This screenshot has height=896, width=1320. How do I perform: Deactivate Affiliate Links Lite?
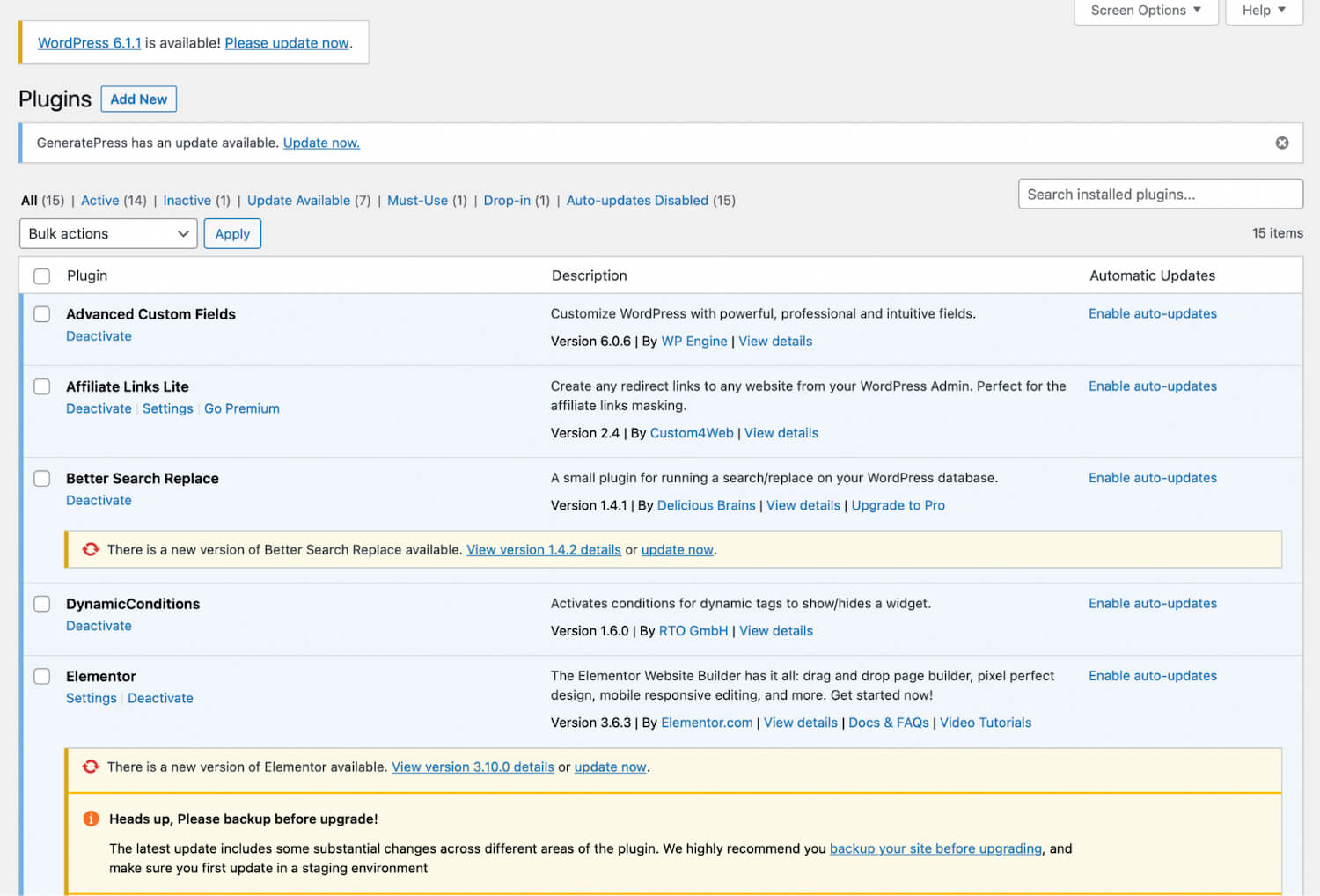tap(99, 408)
